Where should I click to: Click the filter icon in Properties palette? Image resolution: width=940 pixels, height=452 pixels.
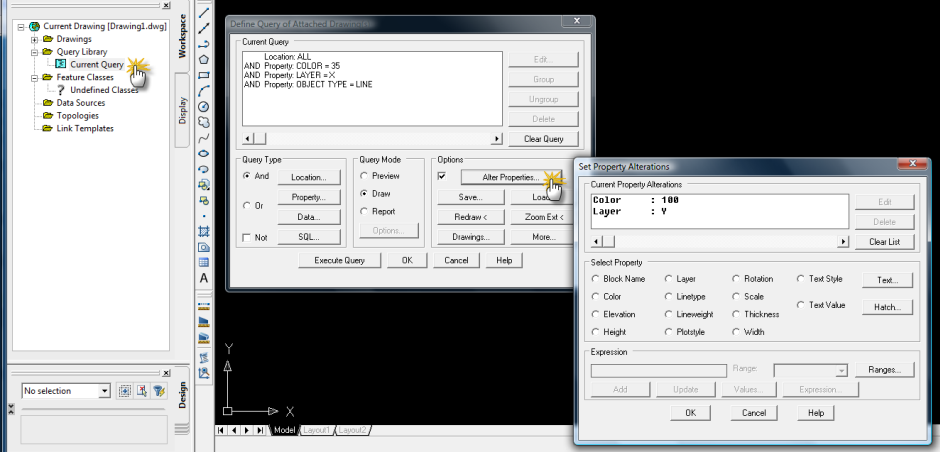pos(158,391)
